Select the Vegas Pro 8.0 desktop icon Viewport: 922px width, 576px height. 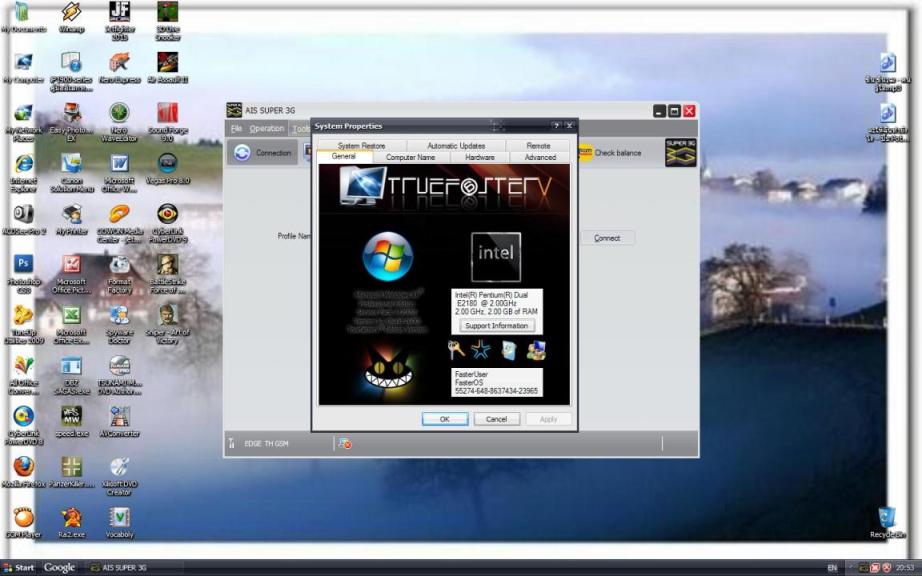click(168, 169)
